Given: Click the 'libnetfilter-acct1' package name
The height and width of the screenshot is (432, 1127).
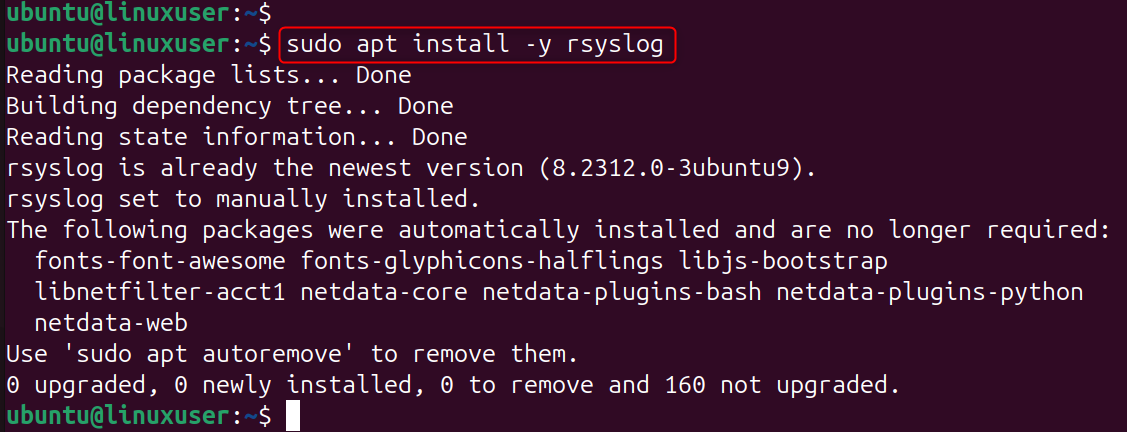Looking at the screenshot, I should [159, 292].
